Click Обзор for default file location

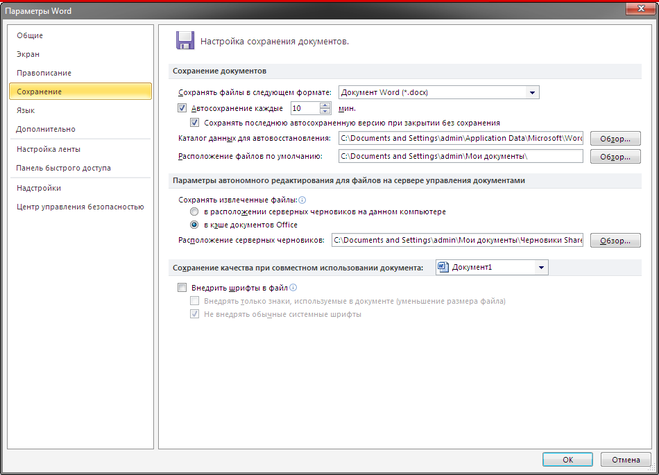point(615,157)
